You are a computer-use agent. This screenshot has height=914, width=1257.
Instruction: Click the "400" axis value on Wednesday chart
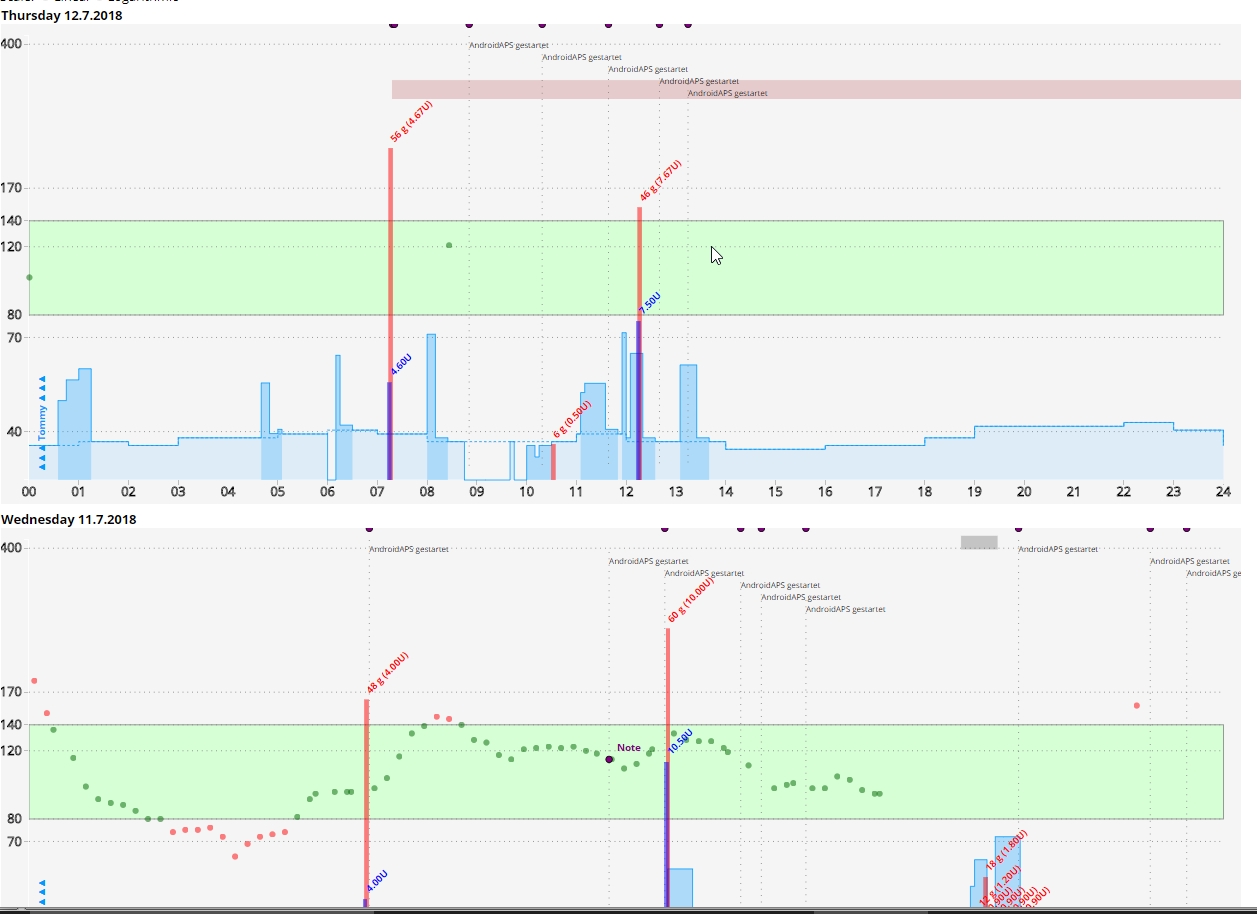(x=12, y=548)
